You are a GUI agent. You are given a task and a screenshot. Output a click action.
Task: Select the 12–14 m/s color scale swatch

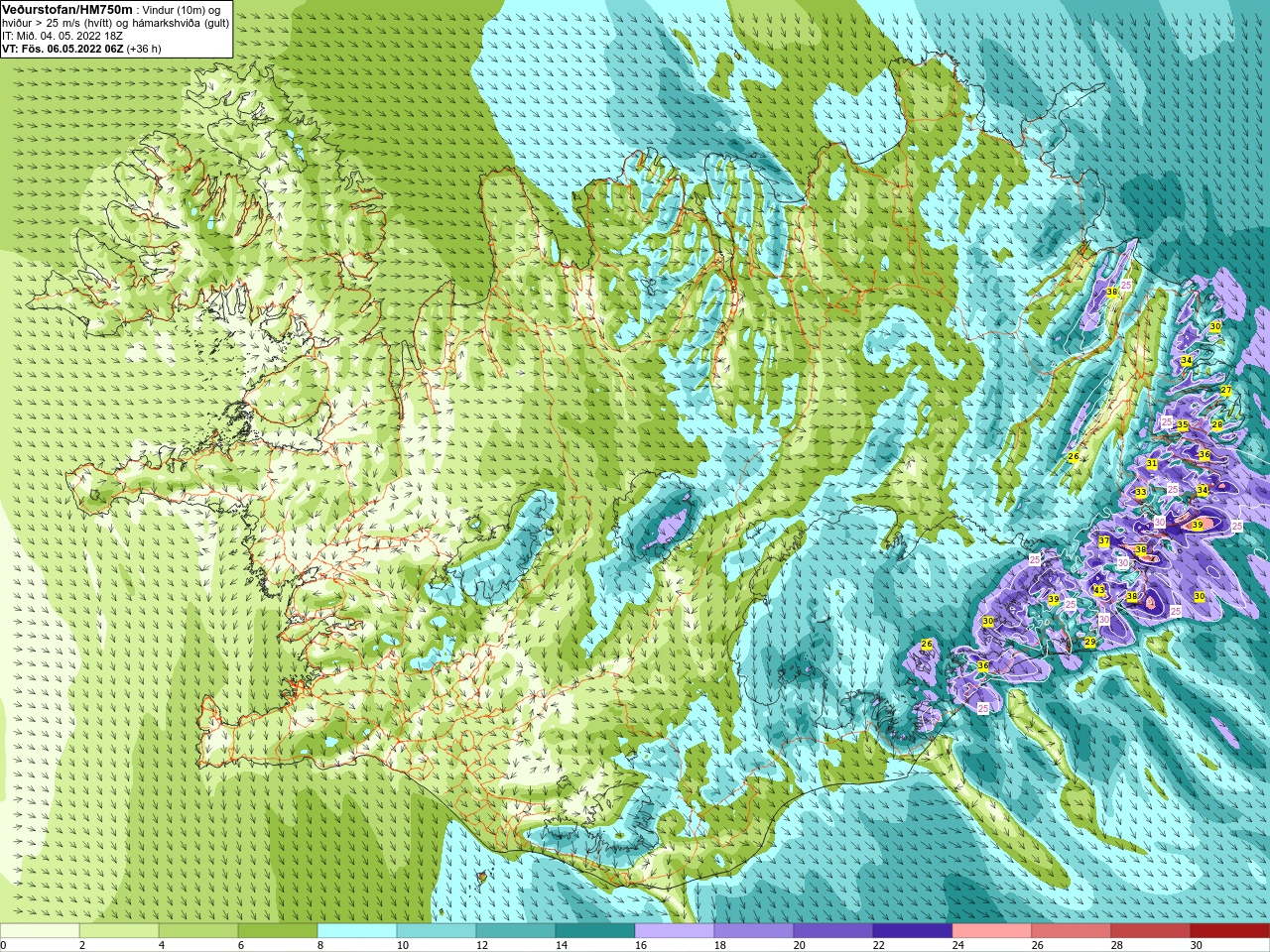point(516,931)
